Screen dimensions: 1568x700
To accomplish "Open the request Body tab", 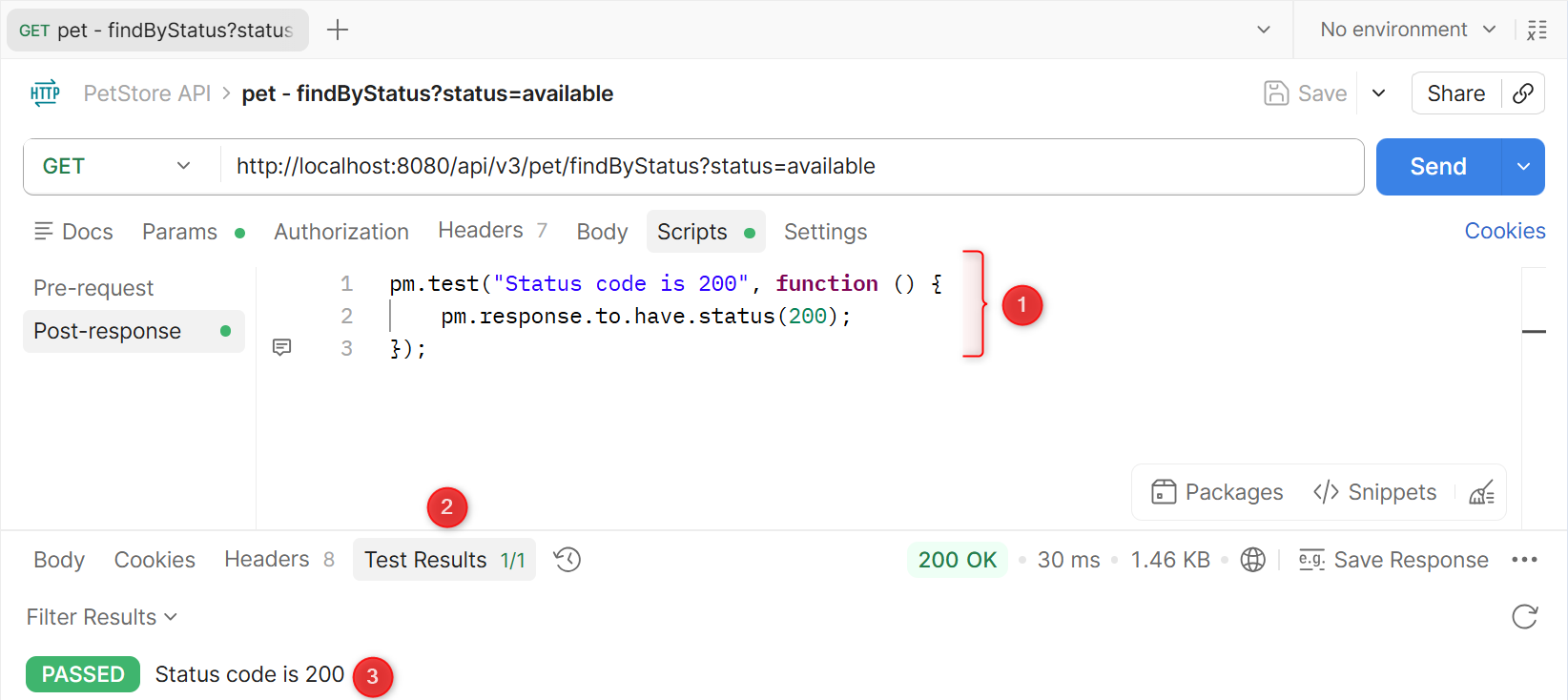I will tap(602, 232).
